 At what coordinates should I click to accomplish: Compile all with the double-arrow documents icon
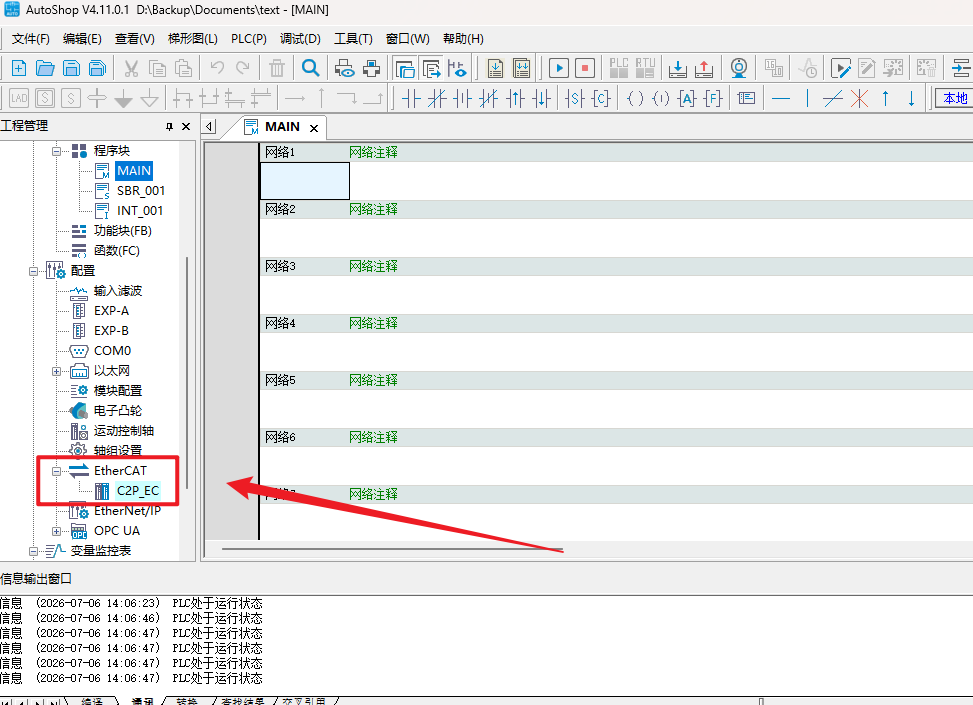521,68
